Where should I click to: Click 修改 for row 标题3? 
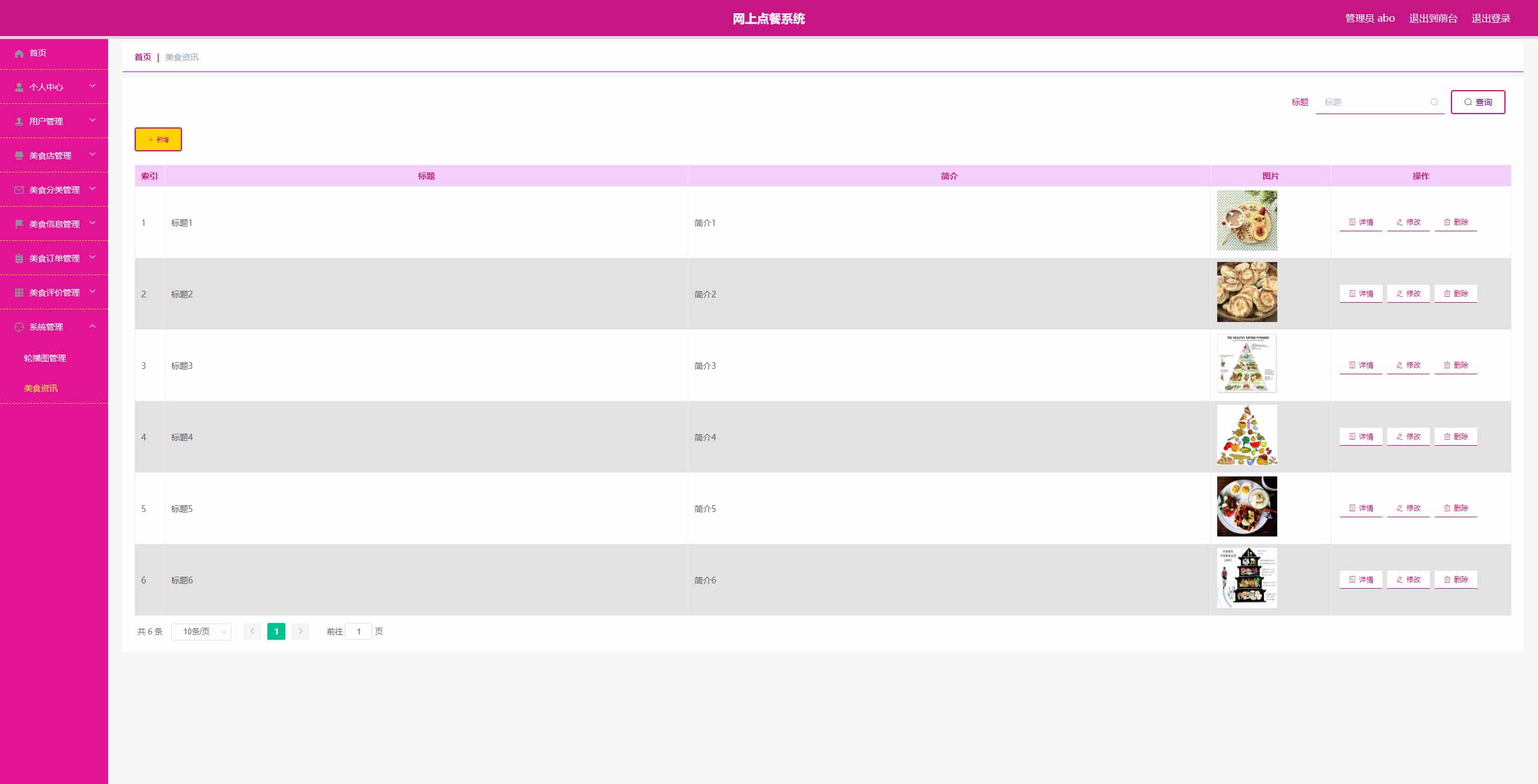point(1408,365)
